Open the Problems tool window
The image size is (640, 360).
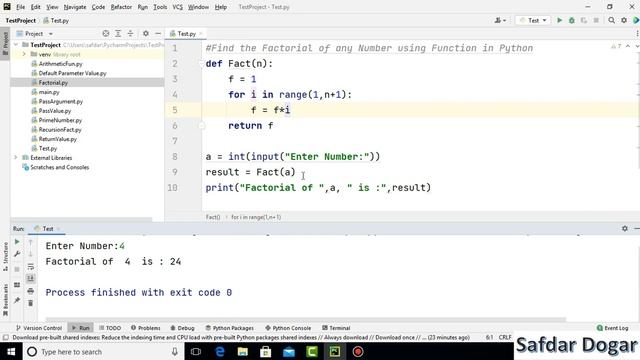(146, 328)
